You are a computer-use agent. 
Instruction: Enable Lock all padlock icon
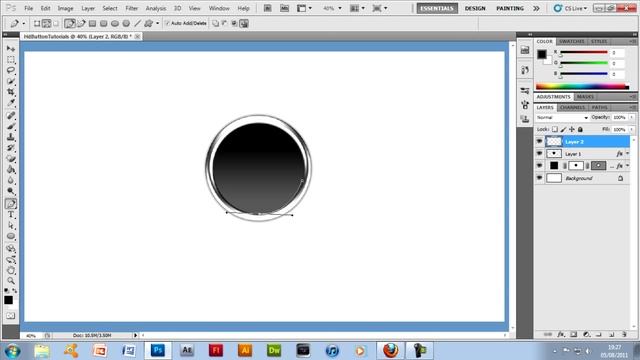point(580,129)
